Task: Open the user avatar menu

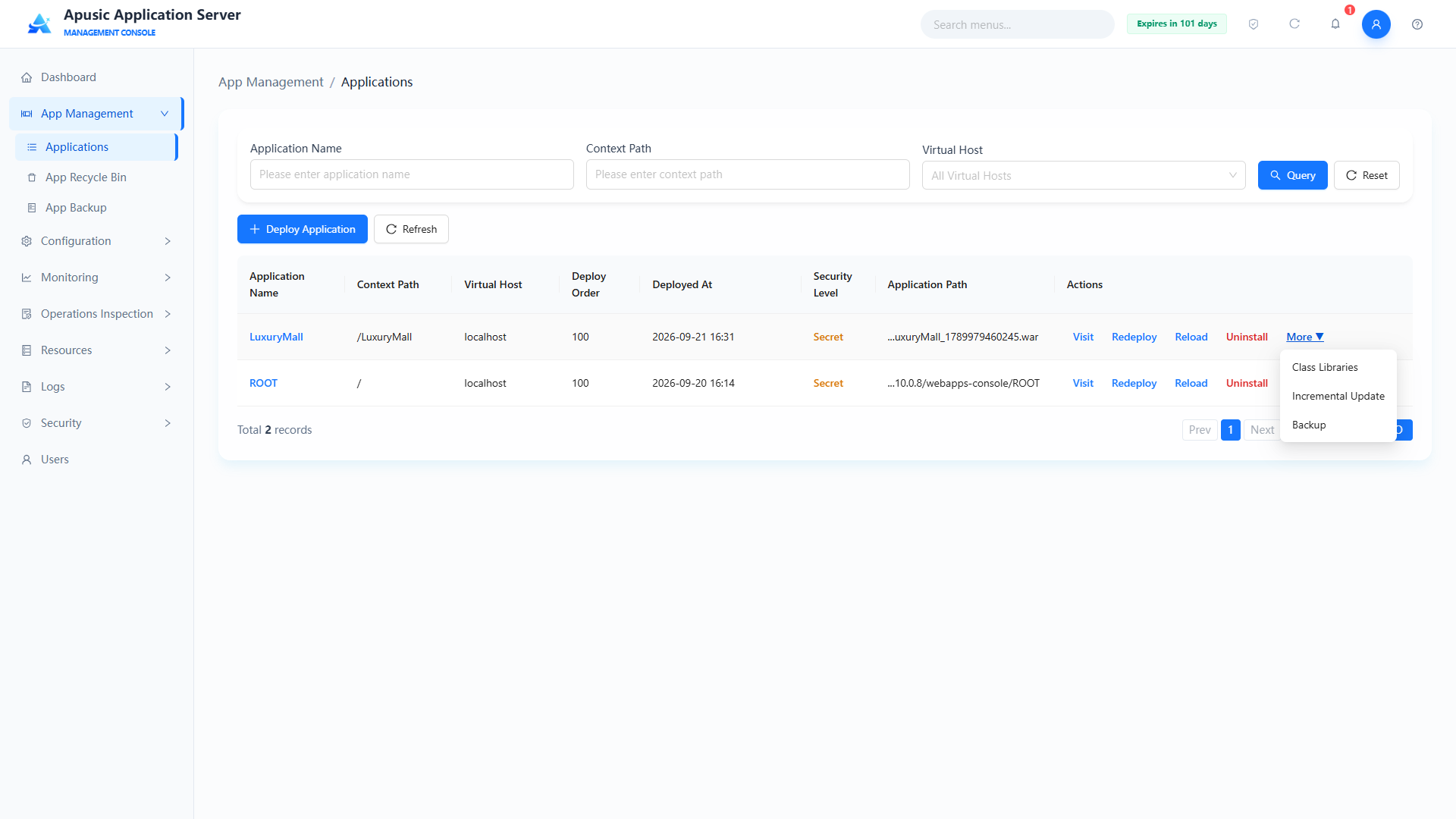Action: 1376,24
